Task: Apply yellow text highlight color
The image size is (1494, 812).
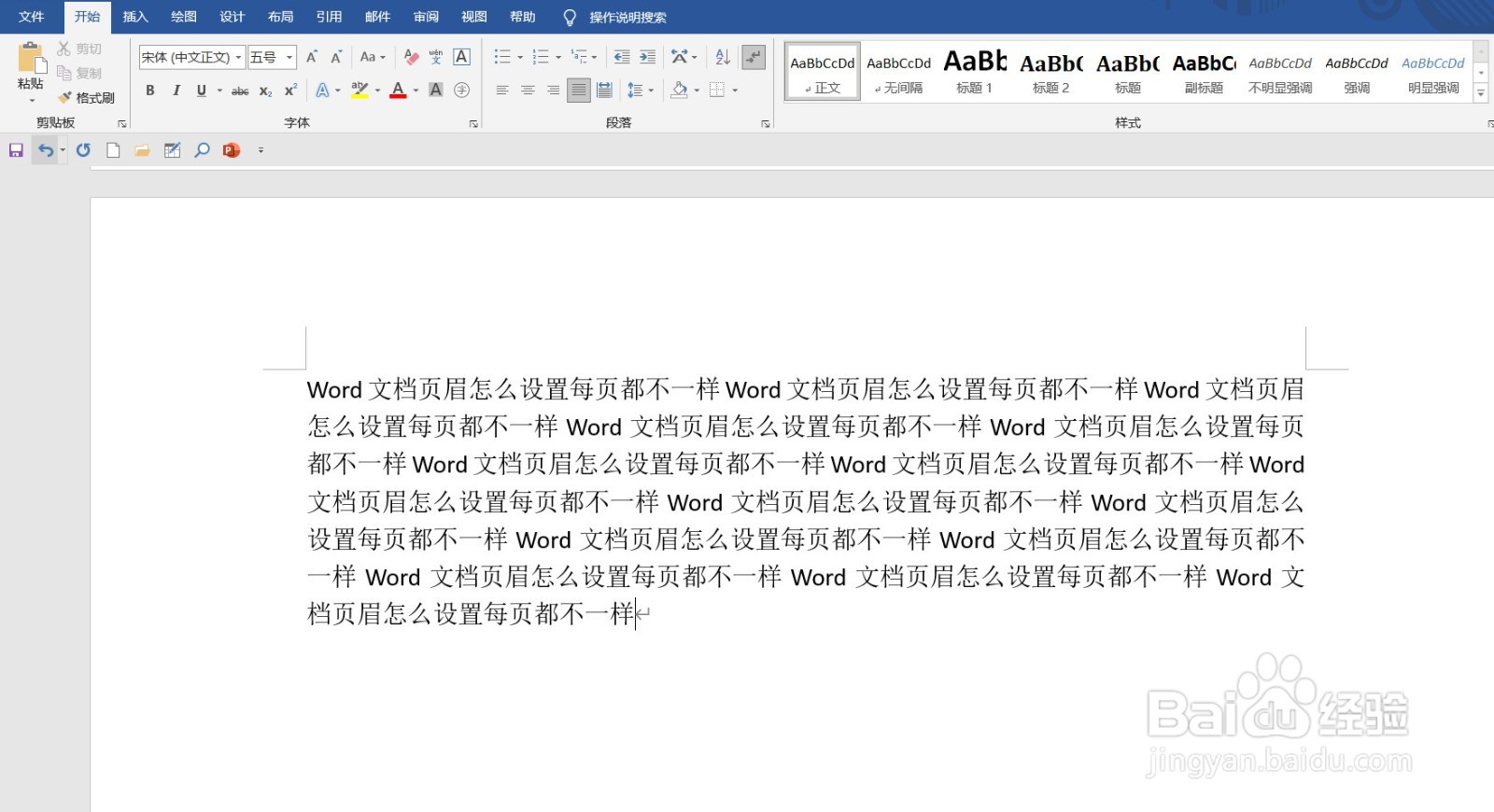Action: point(359,91)
